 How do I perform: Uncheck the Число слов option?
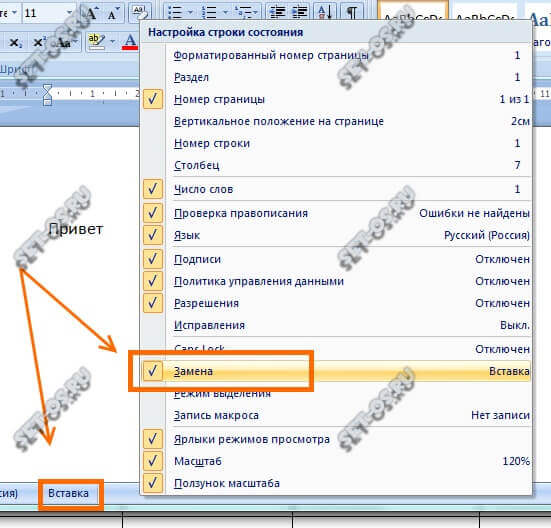tap(337, 189)
